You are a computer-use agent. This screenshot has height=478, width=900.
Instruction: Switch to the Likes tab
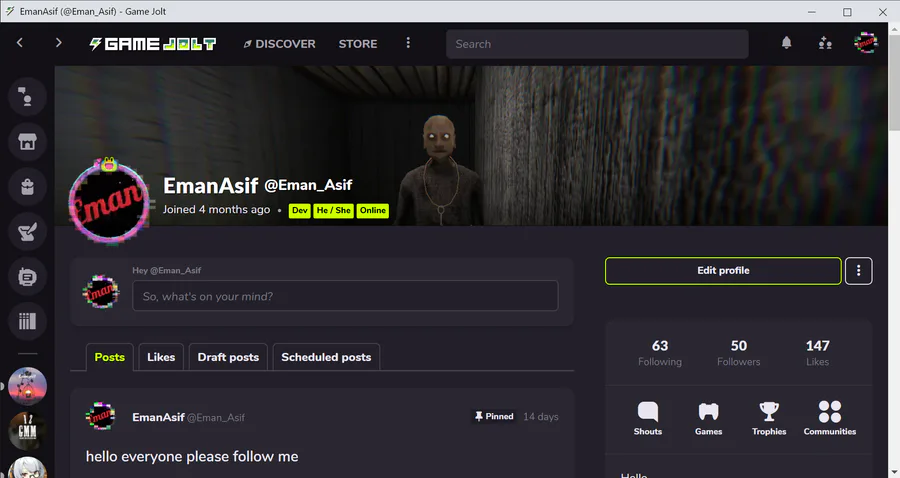161,357
